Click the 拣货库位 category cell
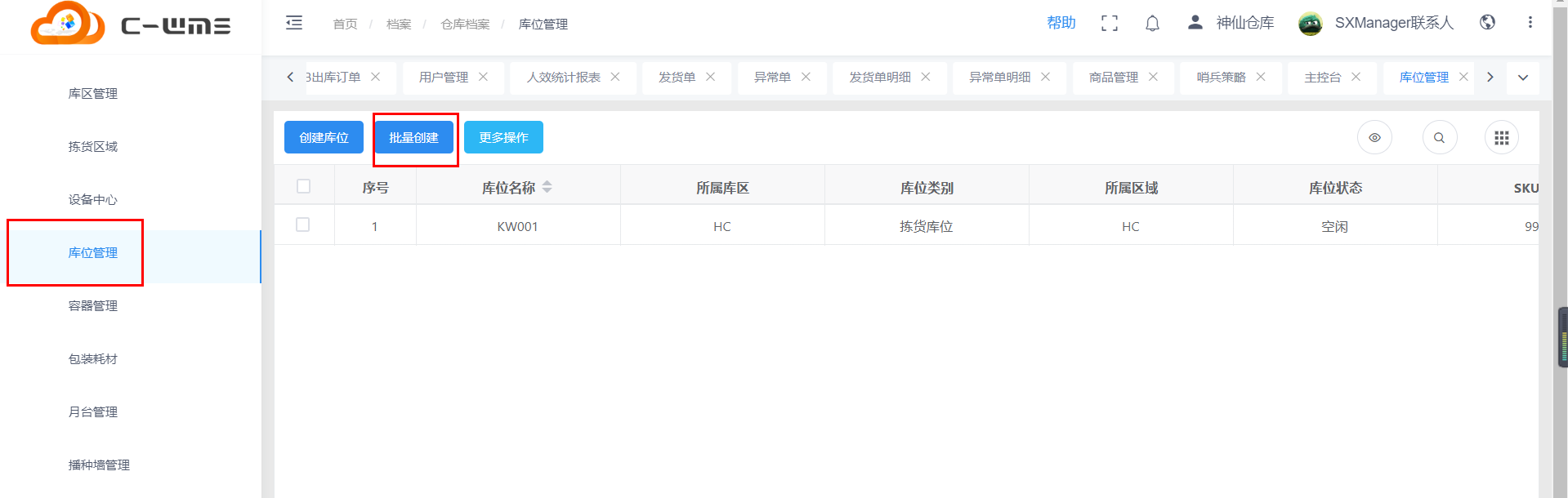Image resolution: width=1568 pixels, height=498 pixels. pyautogui.click(x=927, y=226)
